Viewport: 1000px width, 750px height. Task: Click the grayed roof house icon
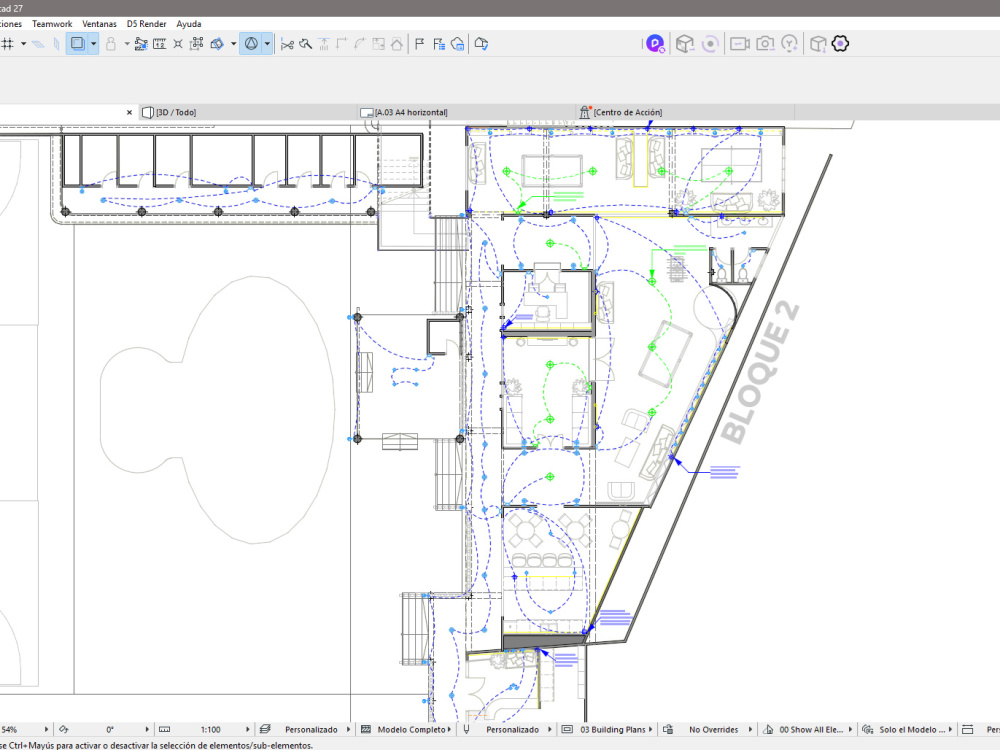click(x=397, y=44)
